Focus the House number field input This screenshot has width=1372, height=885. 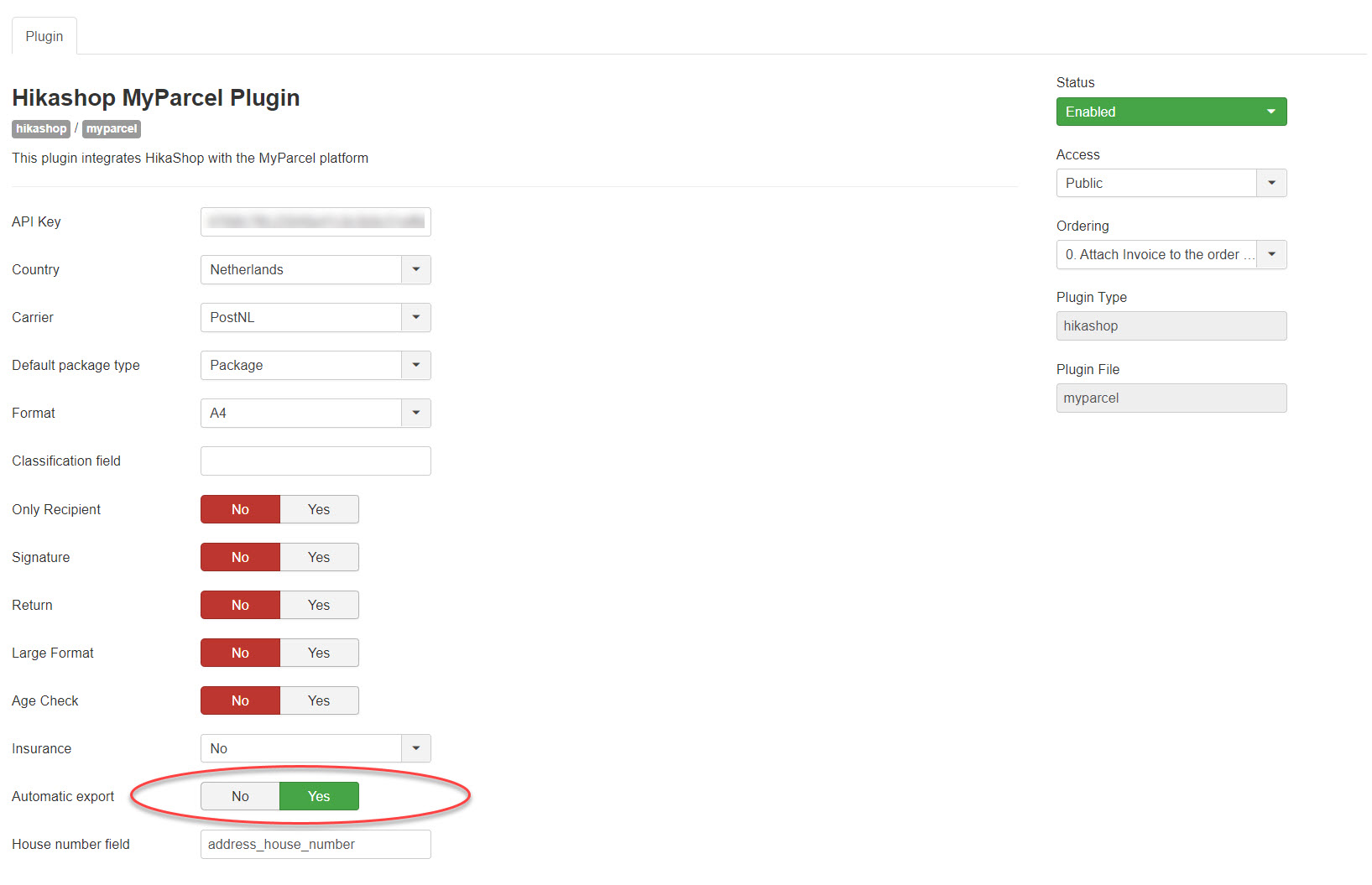pos(316,844)
